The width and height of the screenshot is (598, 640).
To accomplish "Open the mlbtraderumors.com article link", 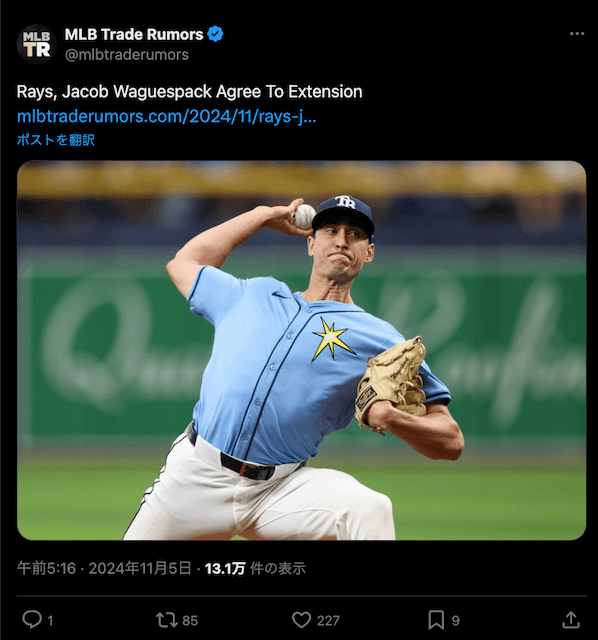I will click(x=167, y=117).
